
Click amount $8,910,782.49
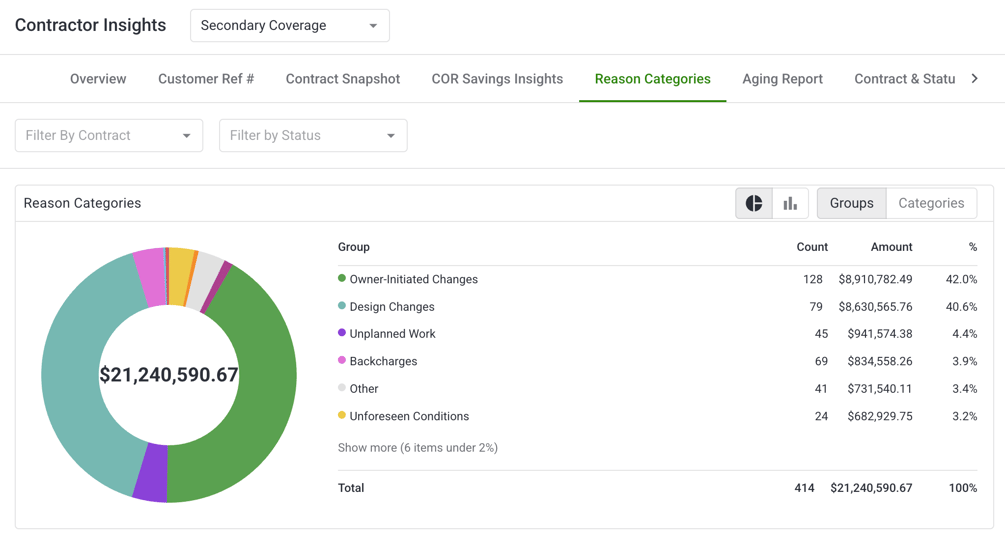coord(876,279)
